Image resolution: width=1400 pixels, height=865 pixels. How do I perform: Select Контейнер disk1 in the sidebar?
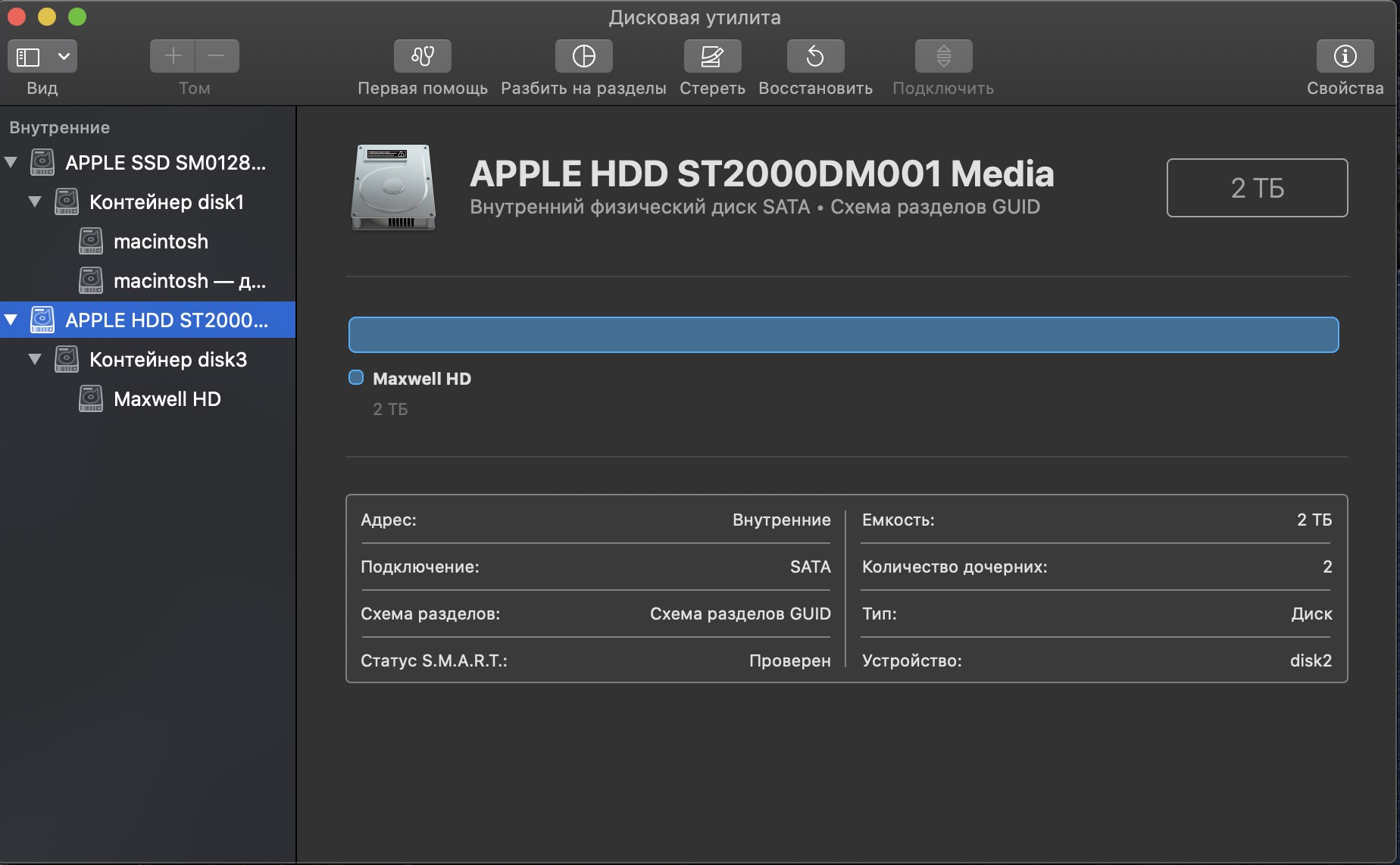pyautogui.click(x=148, y=201)
